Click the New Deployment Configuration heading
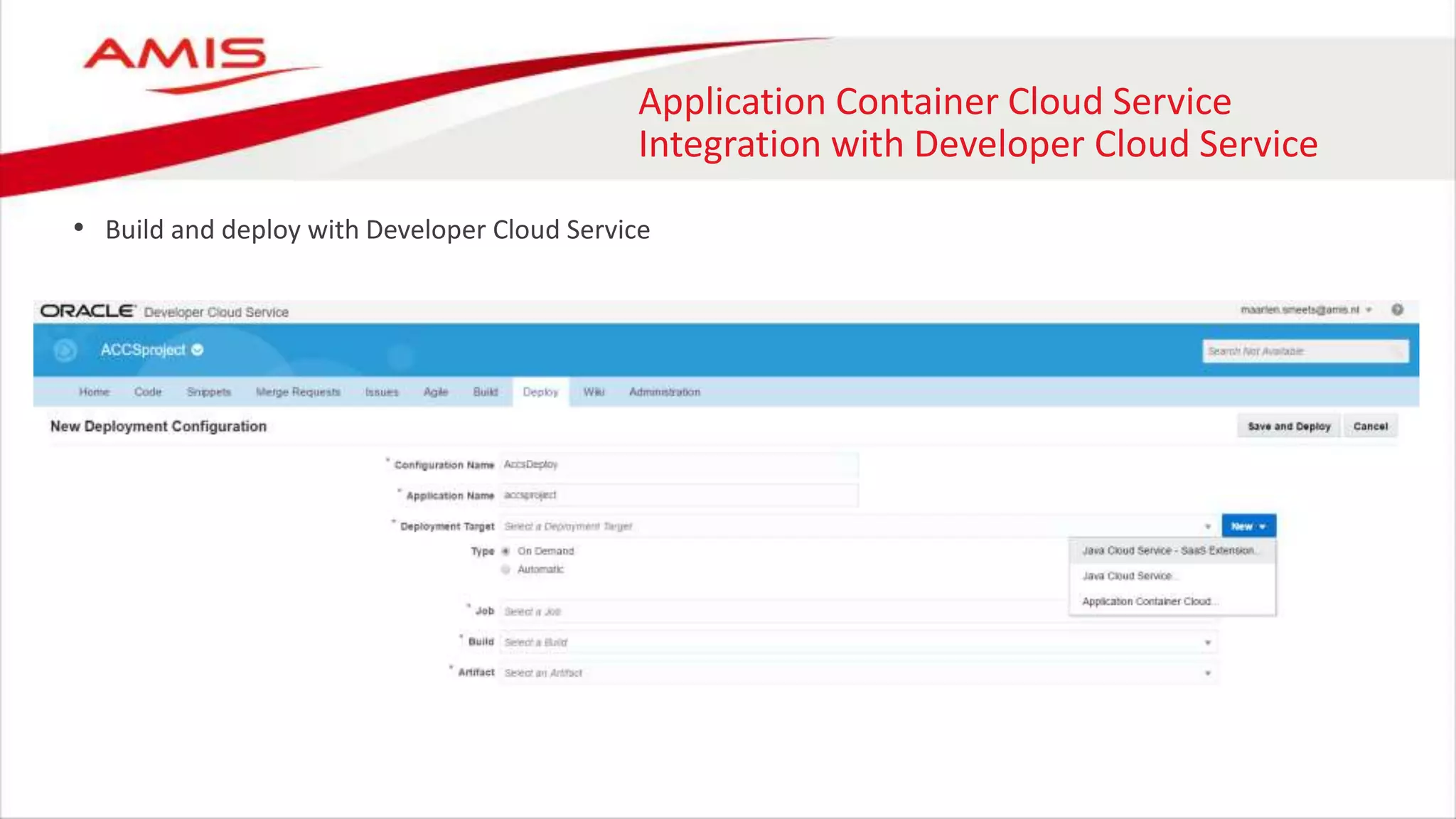The width and height of the screenshot is (1456, 819). (159, 427)
